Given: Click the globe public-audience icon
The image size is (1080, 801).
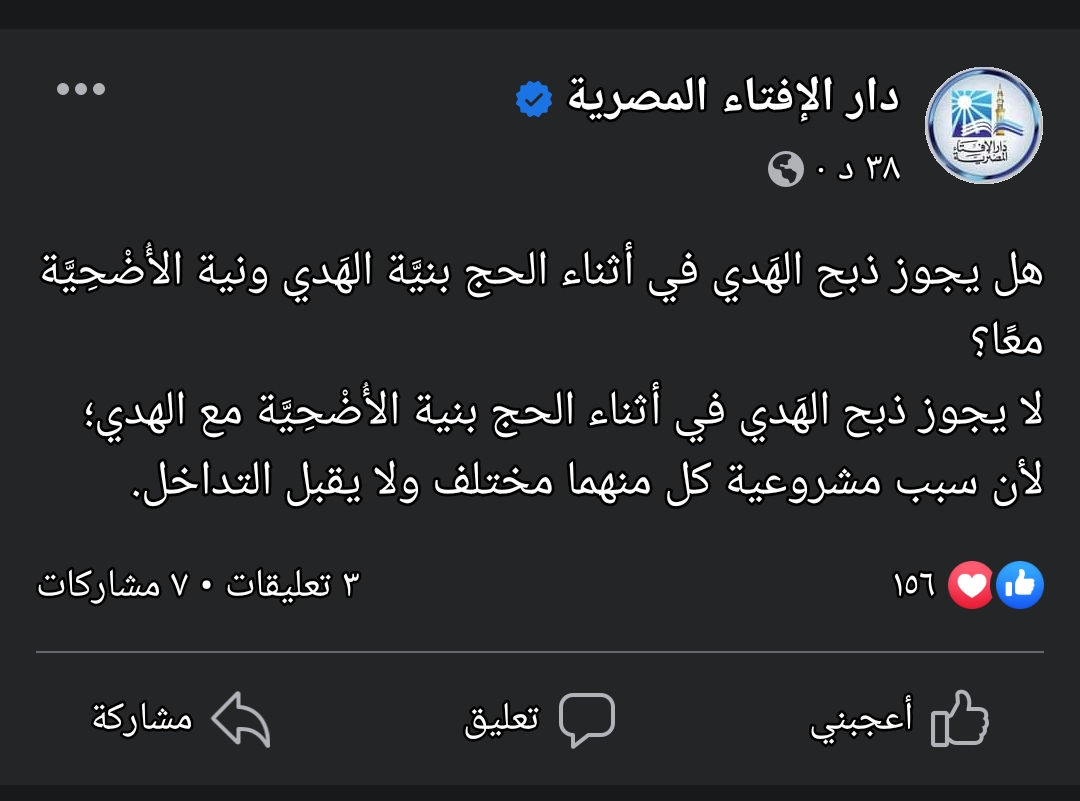Looking at the screenshot, I should [786, 169].
